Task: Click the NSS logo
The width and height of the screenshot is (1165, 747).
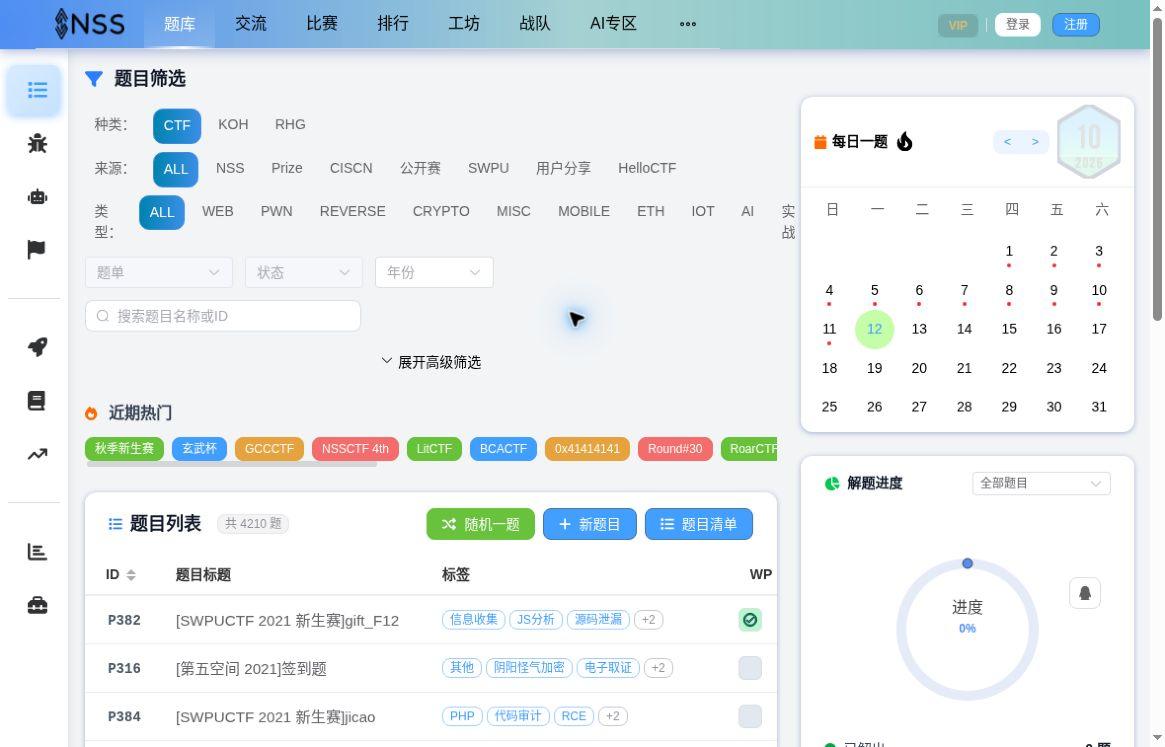Action: click(90, 24)
